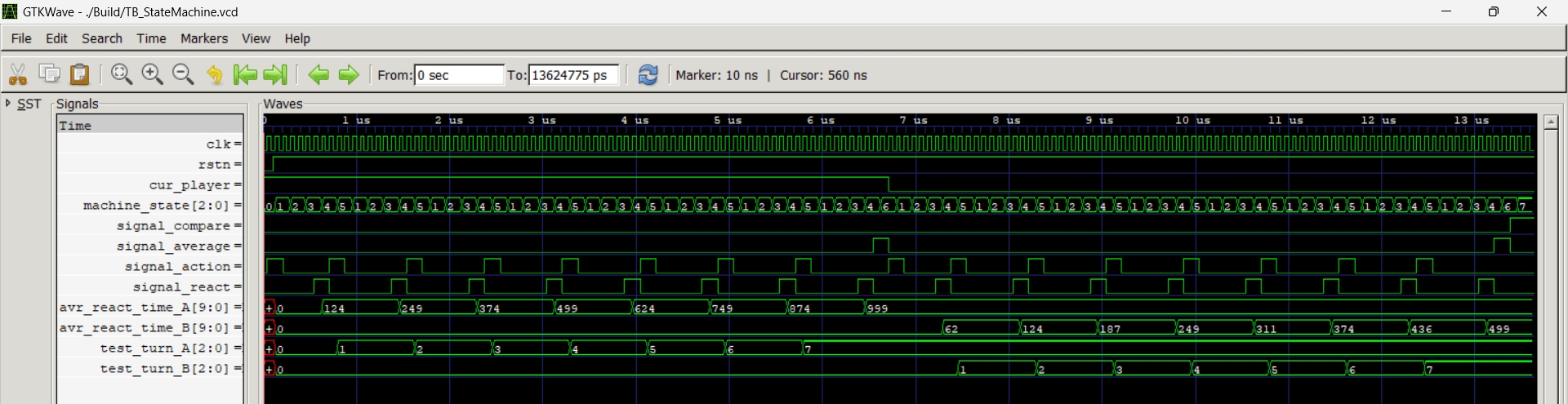Jump to end with Zoom-to-End icon

(x=275, y=74)
